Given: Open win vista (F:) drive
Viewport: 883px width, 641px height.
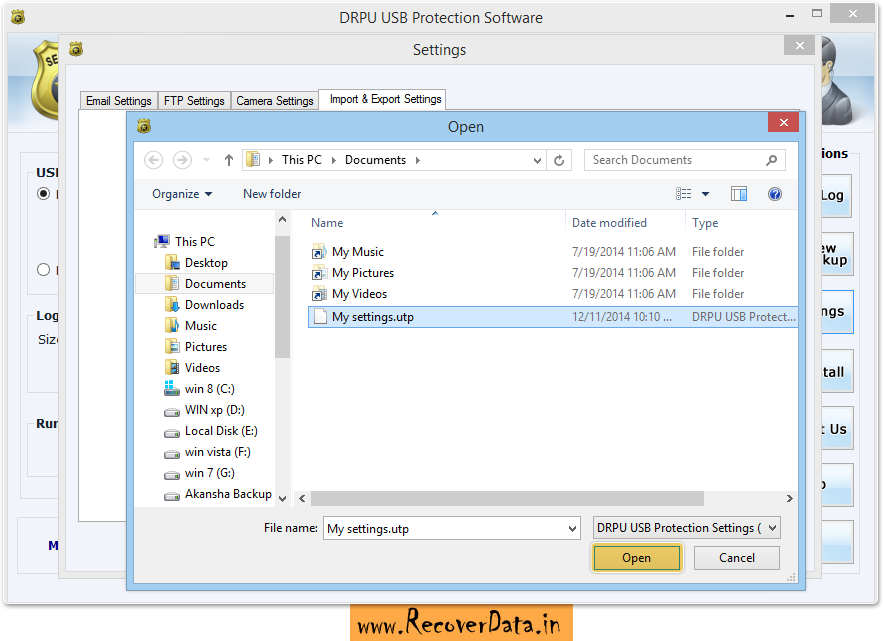Looking at the screenshot, I should (207, 452).
